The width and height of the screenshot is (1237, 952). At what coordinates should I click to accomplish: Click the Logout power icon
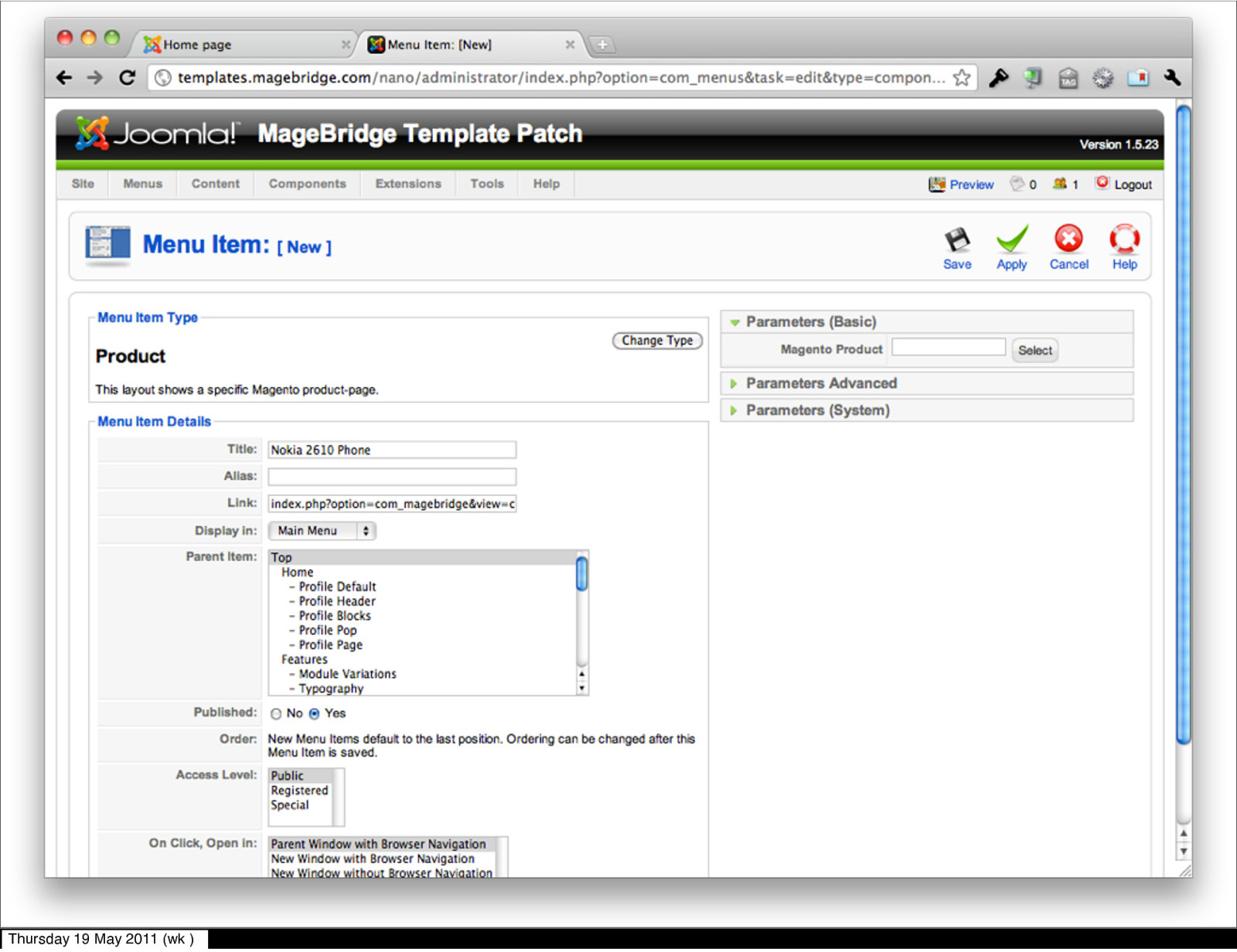[1102, 183]
